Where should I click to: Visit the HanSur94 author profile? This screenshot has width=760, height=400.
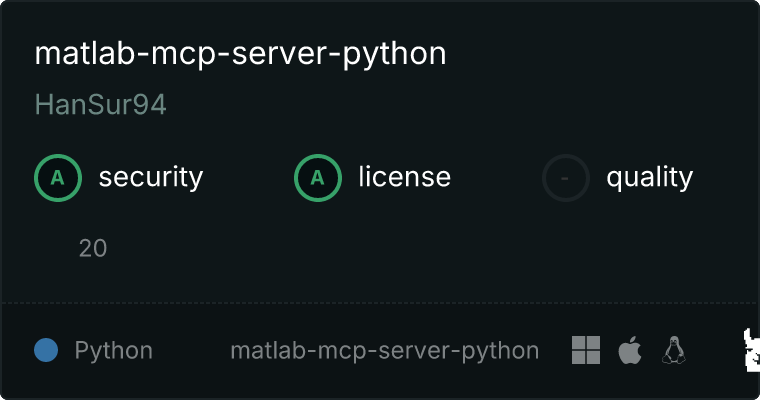[101, 105]
